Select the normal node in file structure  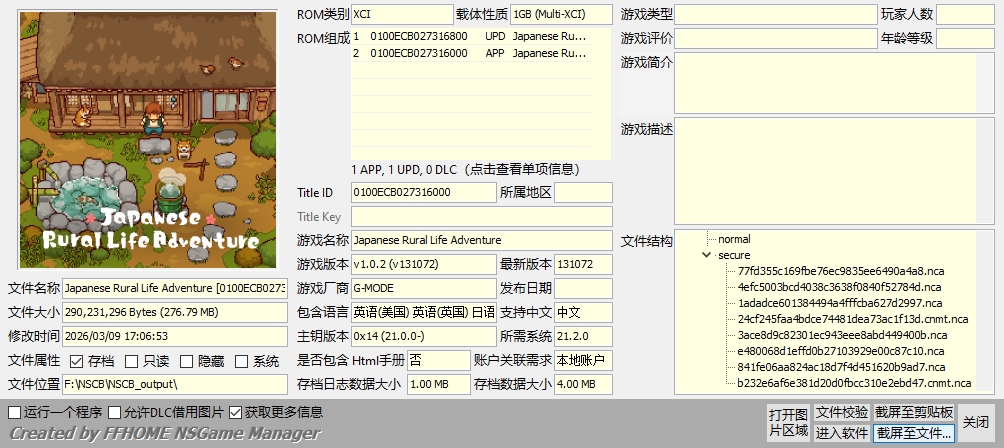click(734, 240)
